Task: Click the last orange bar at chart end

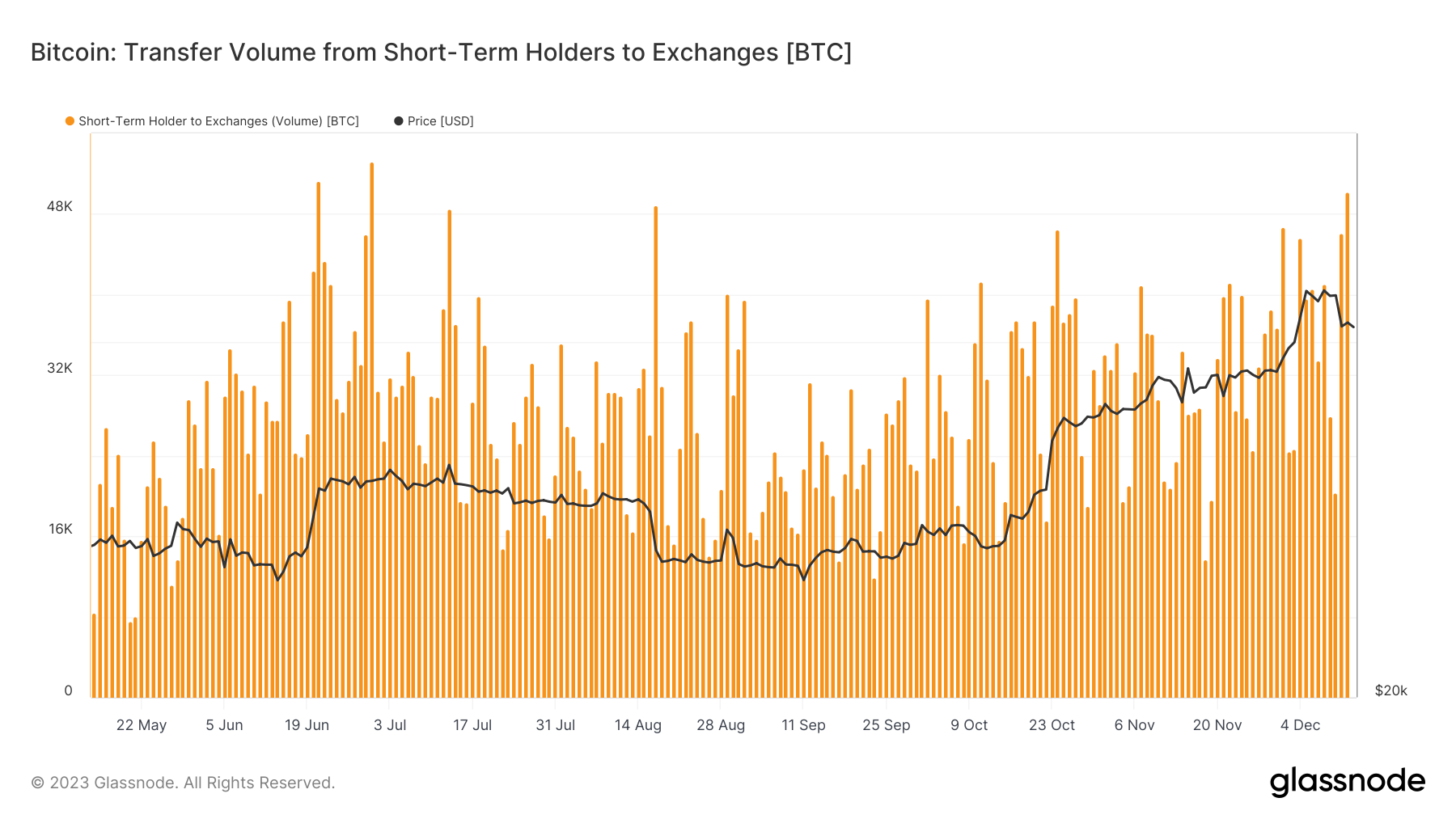Action: 1347,445
